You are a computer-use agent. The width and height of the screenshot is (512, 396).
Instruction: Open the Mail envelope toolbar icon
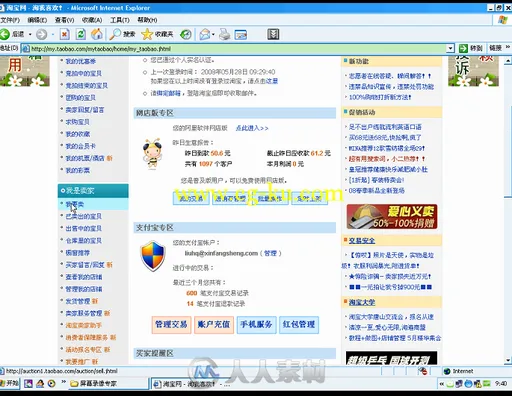(x=205, y=34)
